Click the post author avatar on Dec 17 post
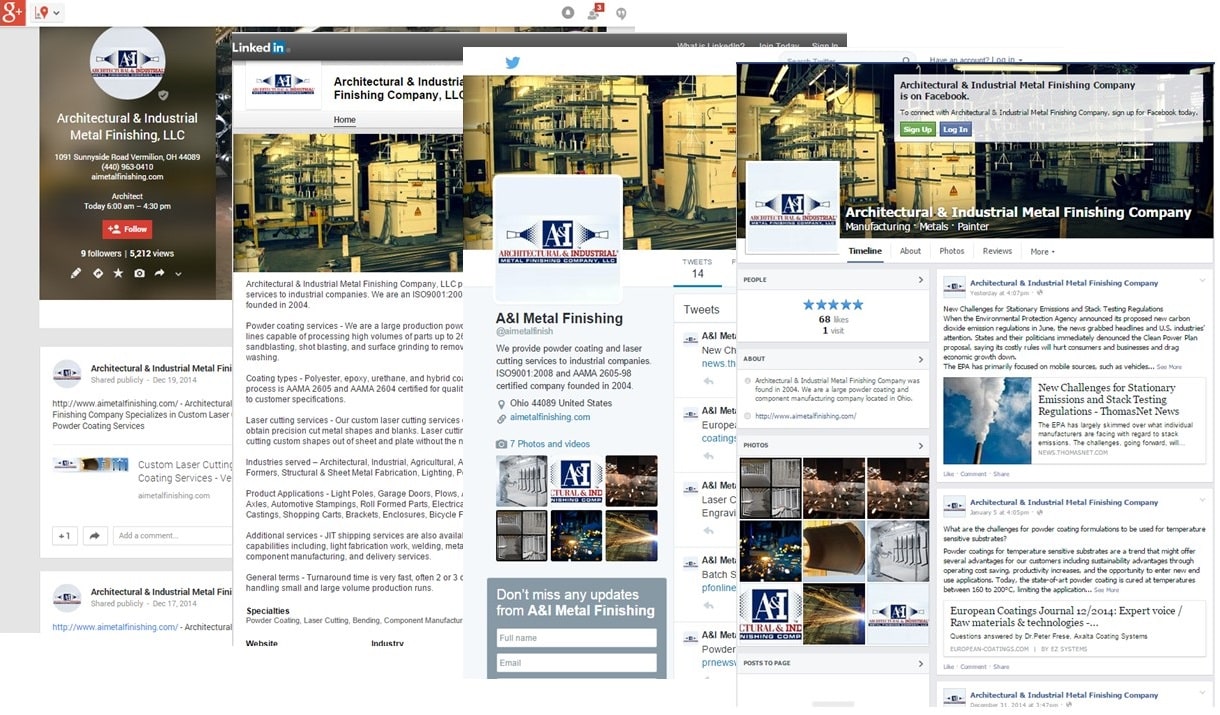The image size is (1220, 715). pyautogui.click(x=67, y=597)
